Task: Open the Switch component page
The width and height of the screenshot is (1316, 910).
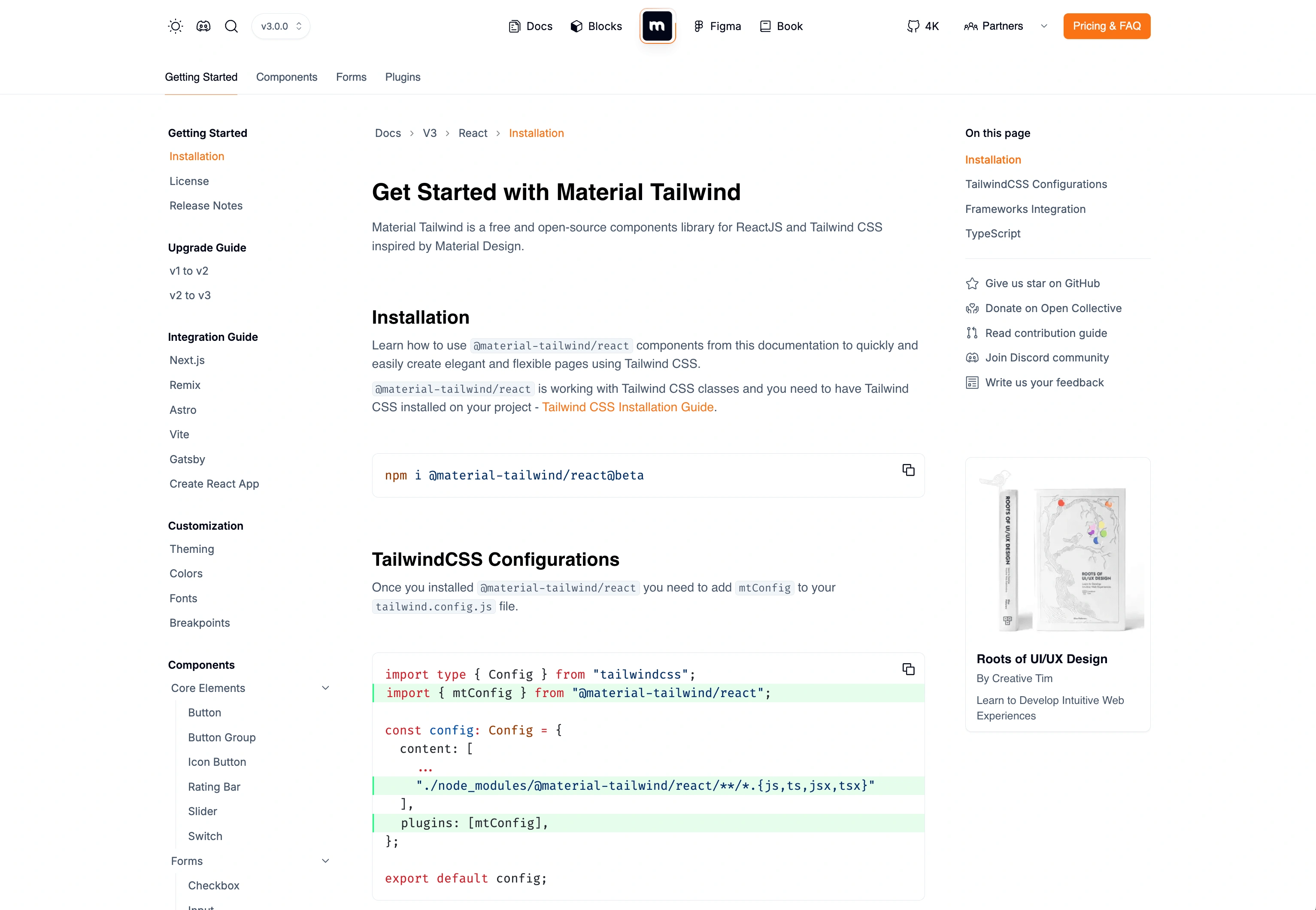Action: pos(205,836)
